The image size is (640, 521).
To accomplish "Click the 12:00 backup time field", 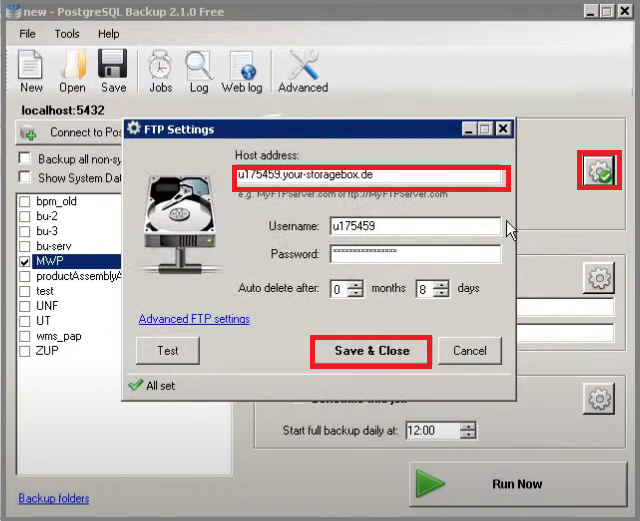I will point(433,431).
